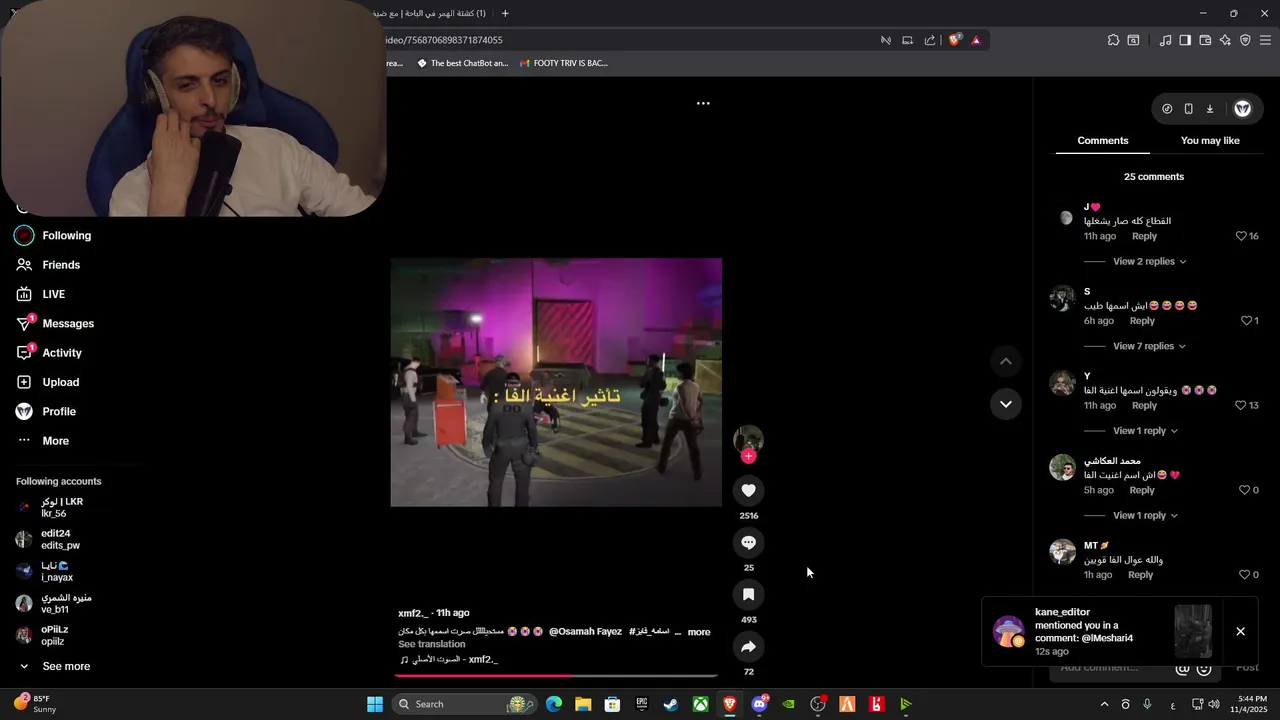Expand video caption with more
The width and height of the screenshot is (1280, 720).
699,632
